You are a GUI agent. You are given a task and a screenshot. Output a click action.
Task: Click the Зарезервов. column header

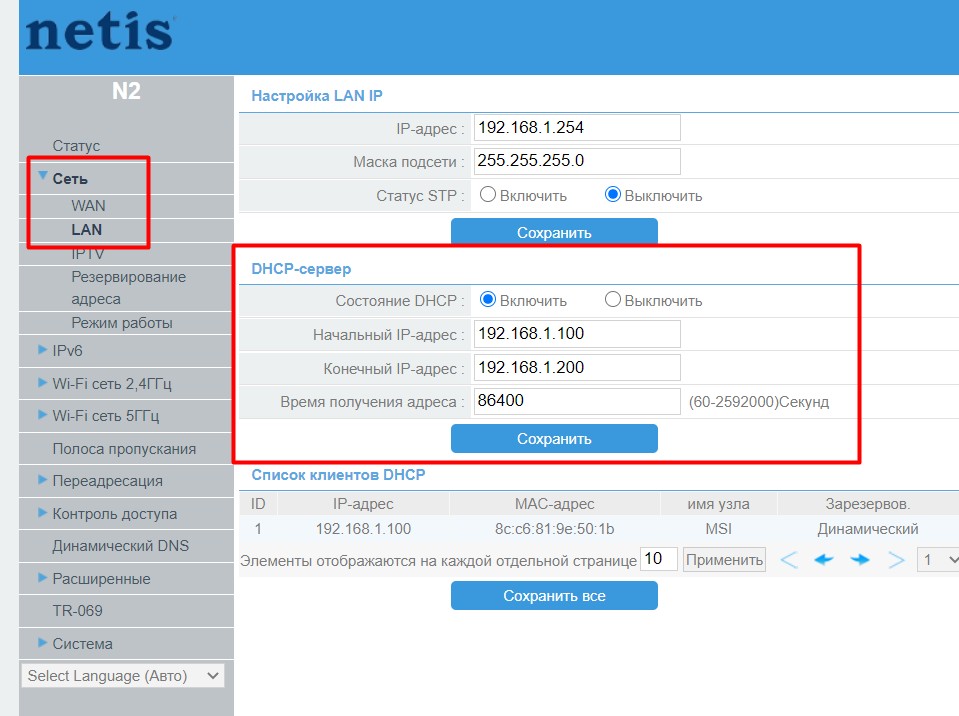pyautogui.click(x=868, y=504)
